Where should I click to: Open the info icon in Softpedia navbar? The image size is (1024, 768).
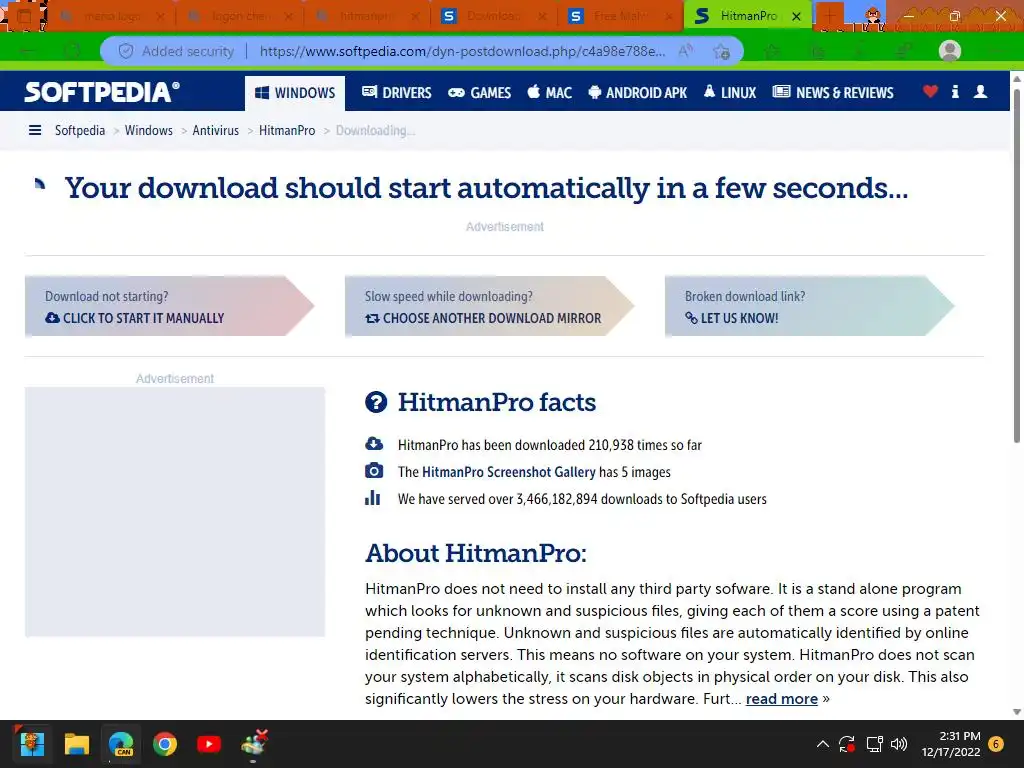955,91
